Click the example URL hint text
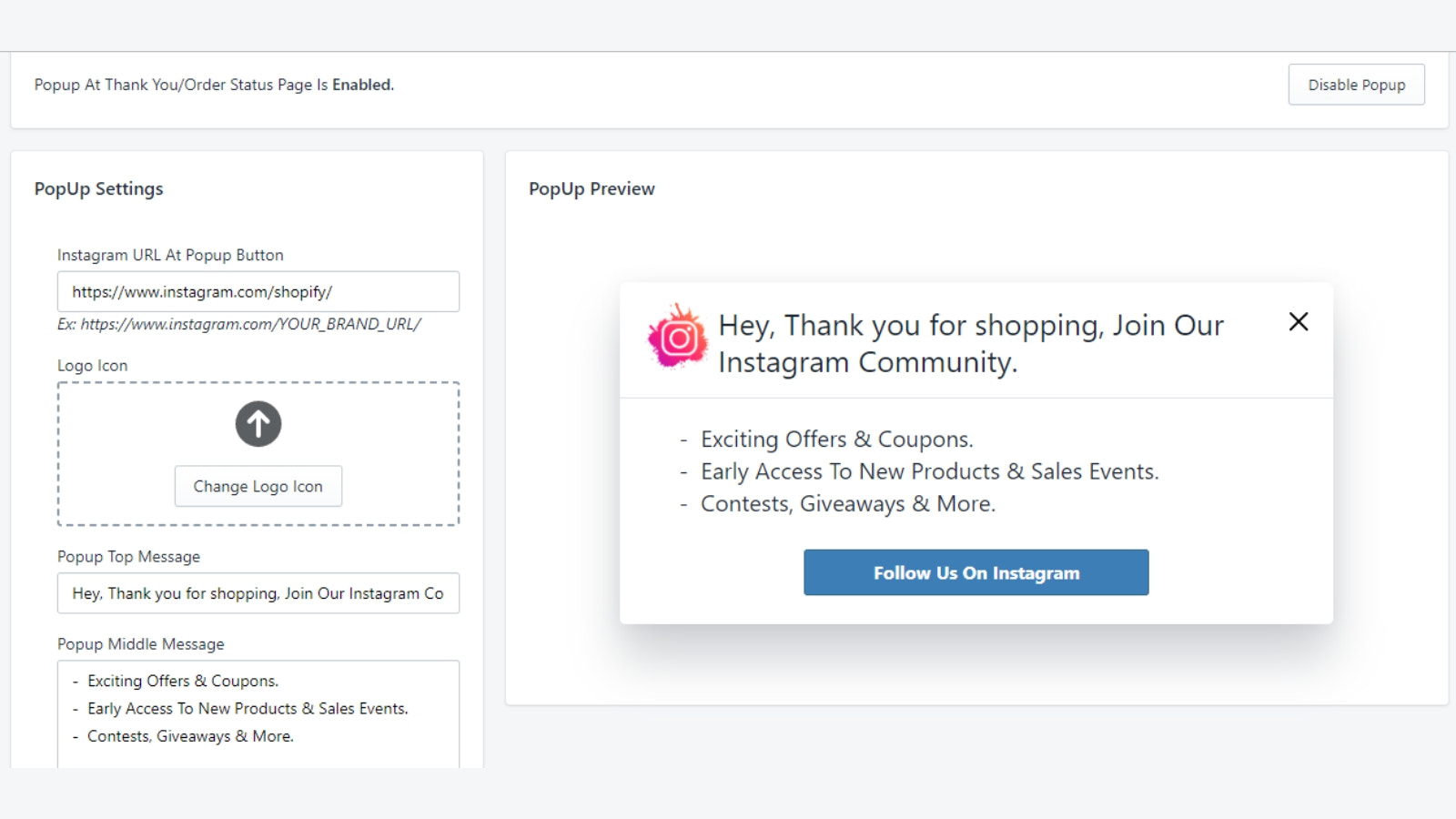1456x819 pixels. [239, 324]
